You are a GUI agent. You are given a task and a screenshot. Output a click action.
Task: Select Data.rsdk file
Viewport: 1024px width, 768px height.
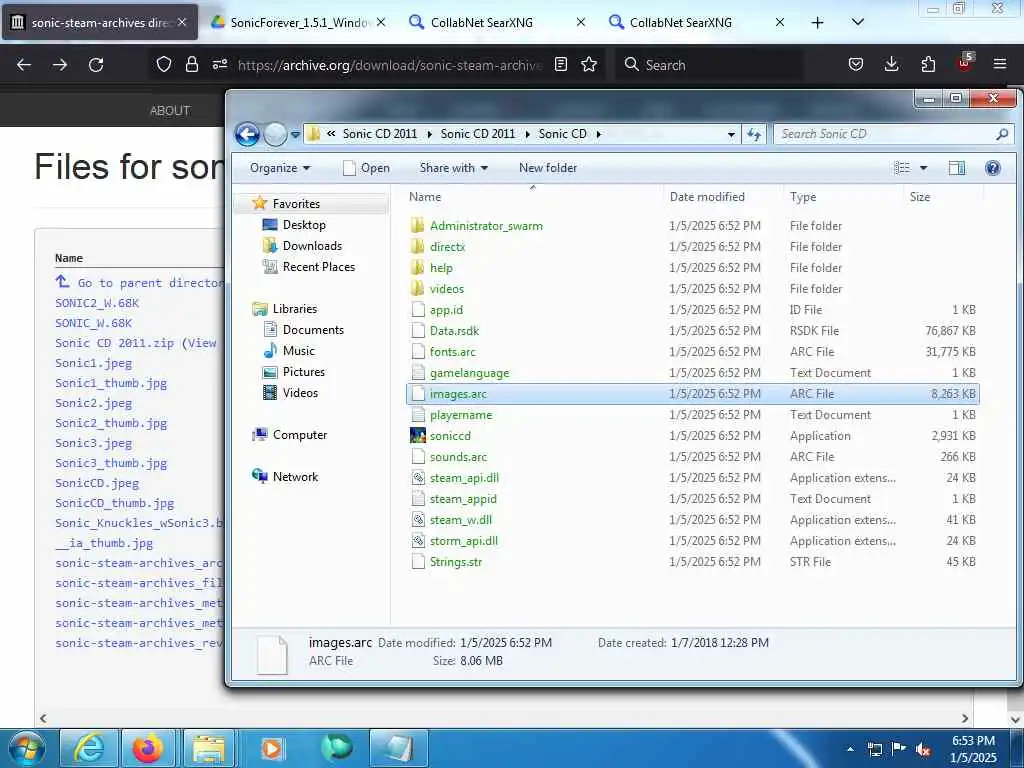(x=454, y=330)
